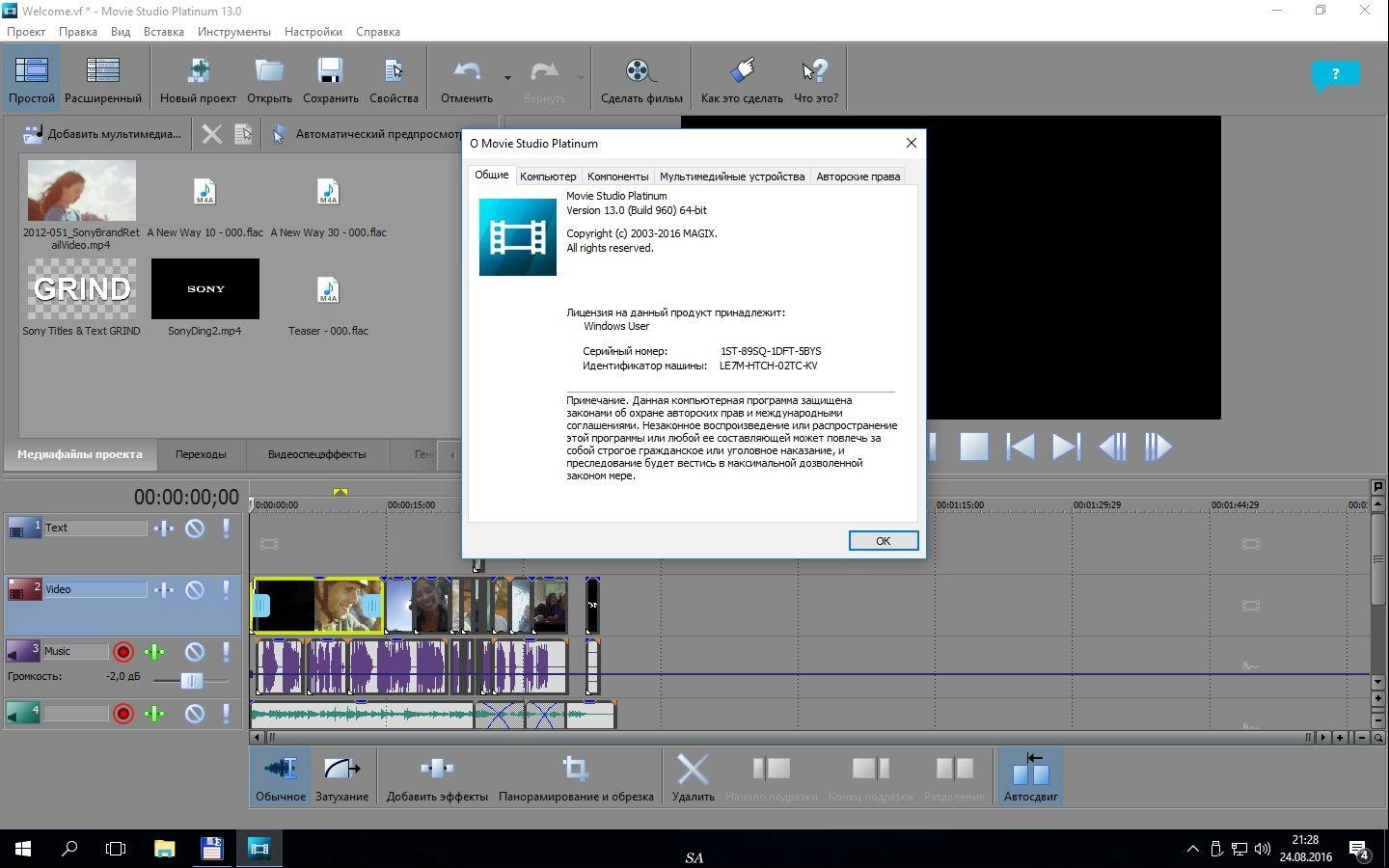Open Панорамирование и обрезка tool
This screenshot has height=868, width=1389.
(x=576, y=776)
